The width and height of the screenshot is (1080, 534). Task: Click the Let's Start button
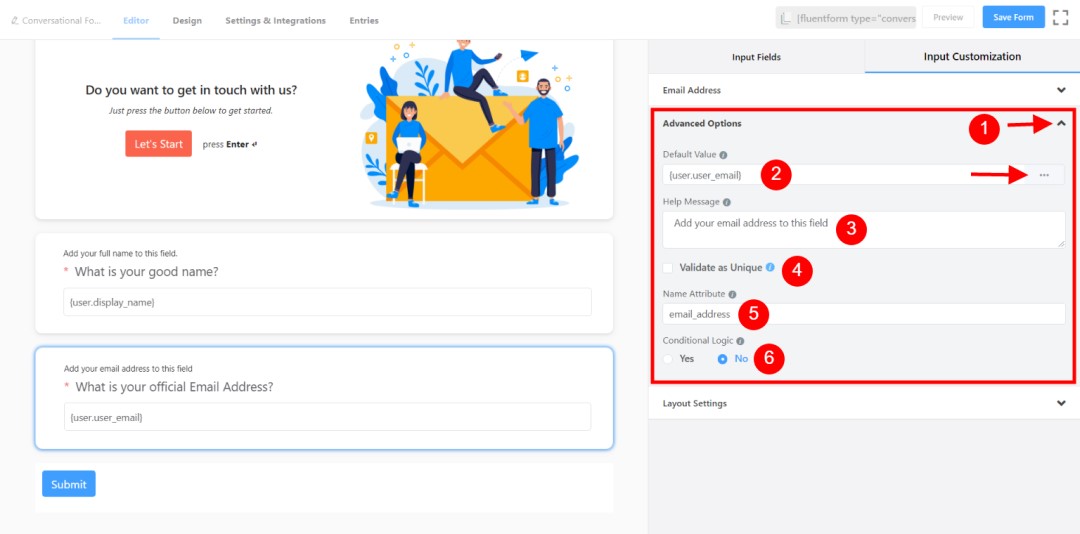(x=158, y=144)
